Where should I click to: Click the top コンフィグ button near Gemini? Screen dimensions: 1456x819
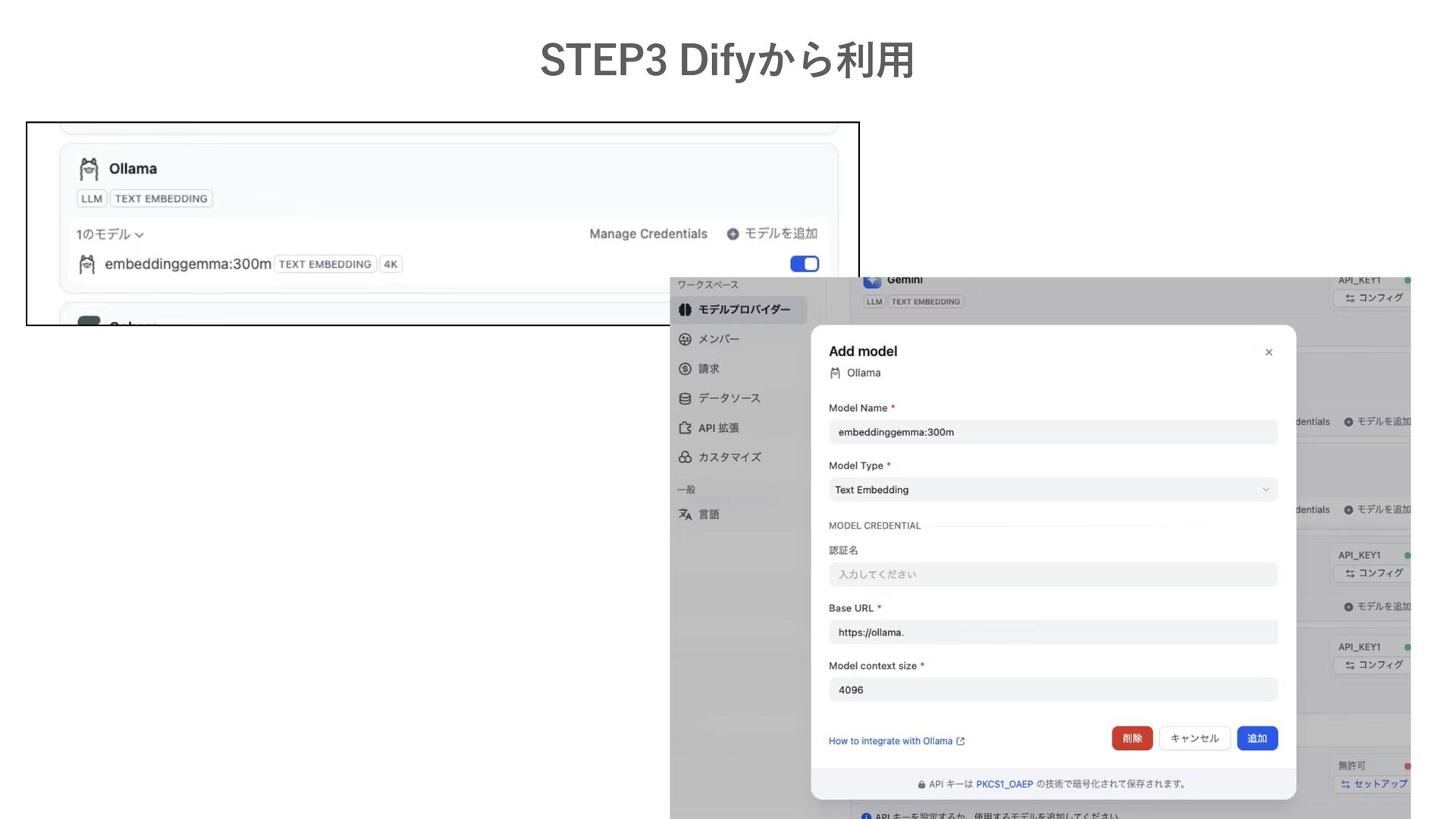coord(1373,298)
